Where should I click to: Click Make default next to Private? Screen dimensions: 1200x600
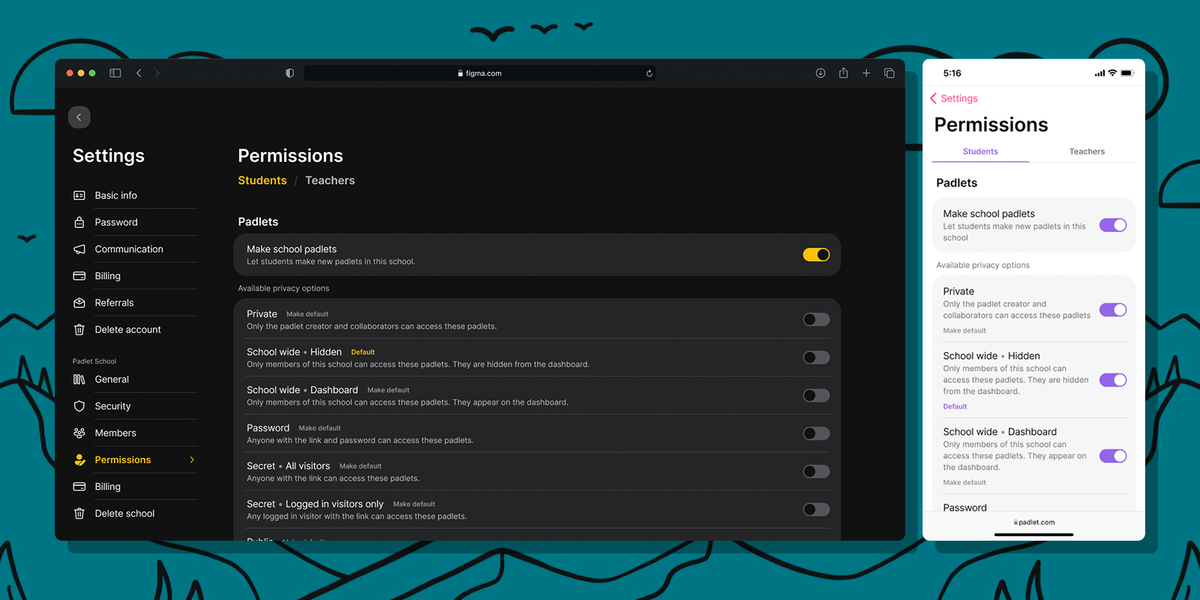(x=307, y=314)
